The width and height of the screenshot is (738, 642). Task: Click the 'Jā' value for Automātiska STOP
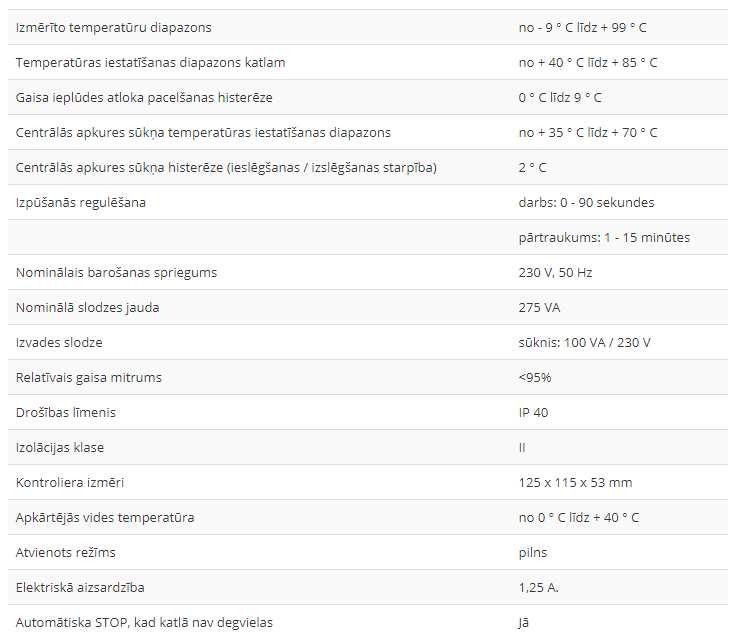(x=523, y=622)
